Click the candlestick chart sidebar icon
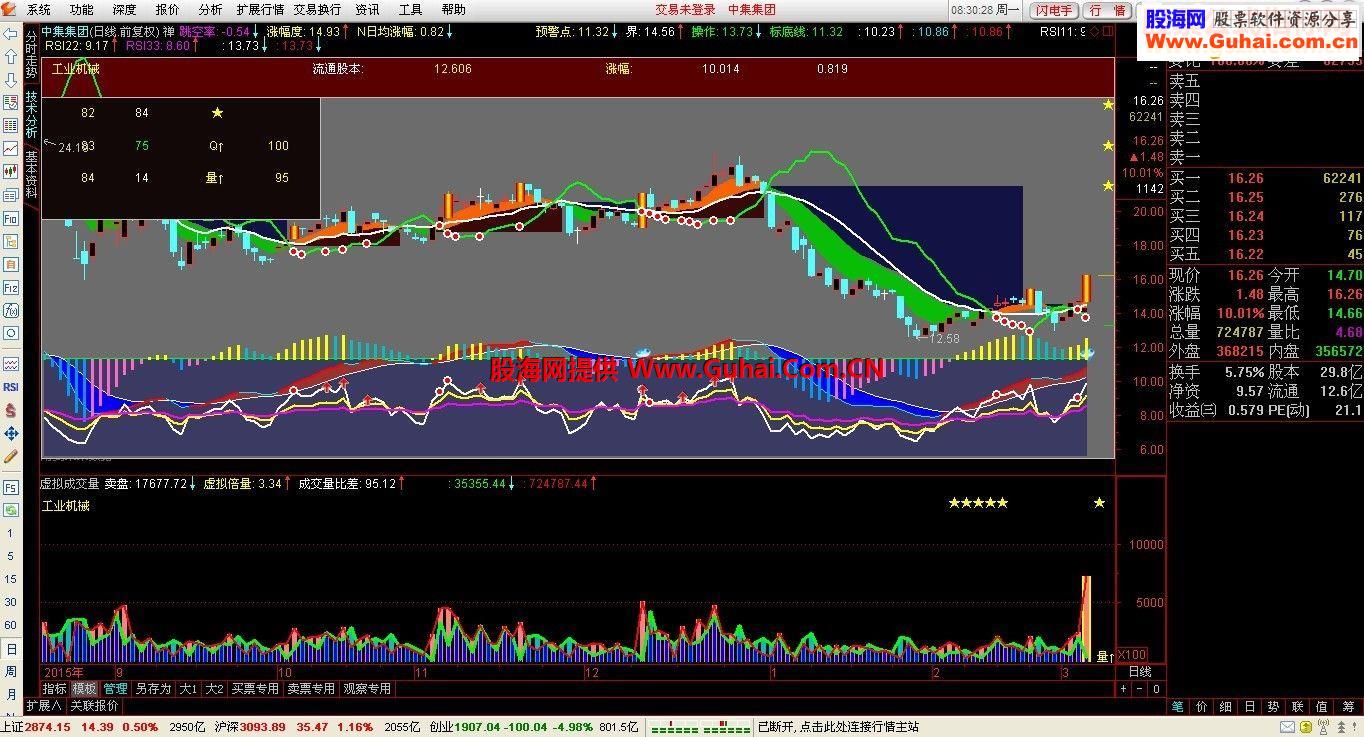 click(x=11, y=171)
